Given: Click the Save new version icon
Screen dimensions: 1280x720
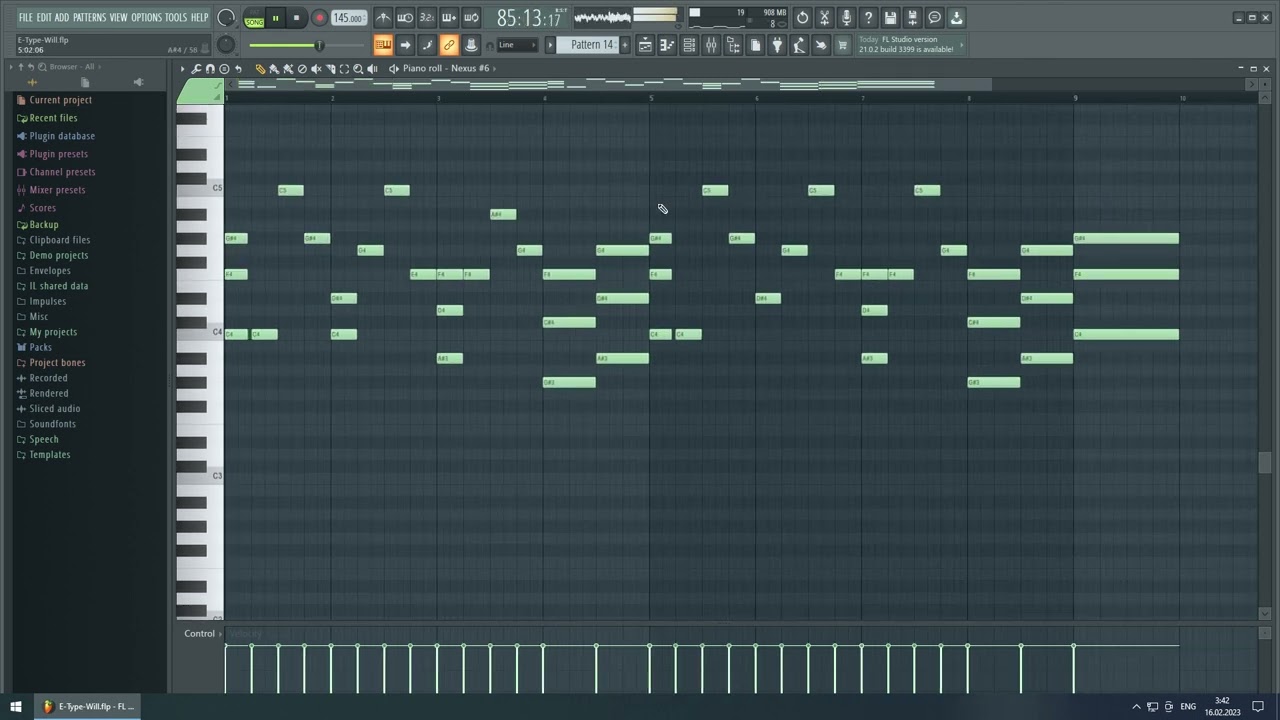Looking at the screenshot, I should pyautogui.click(x=912, y=17).
